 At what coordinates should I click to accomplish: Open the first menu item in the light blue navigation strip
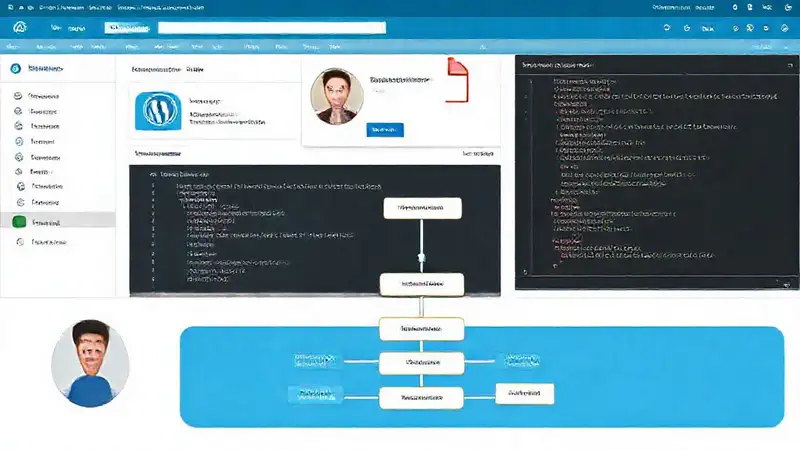click(20, 46)
